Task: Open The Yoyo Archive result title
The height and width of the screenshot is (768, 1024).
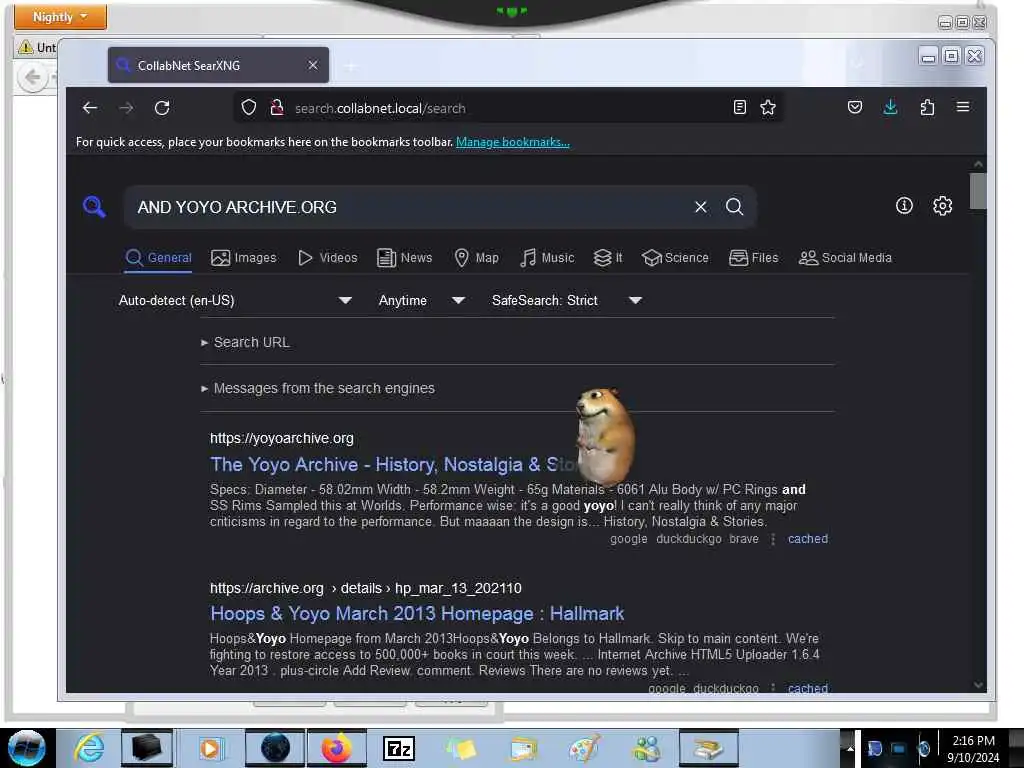Action: 392,464
